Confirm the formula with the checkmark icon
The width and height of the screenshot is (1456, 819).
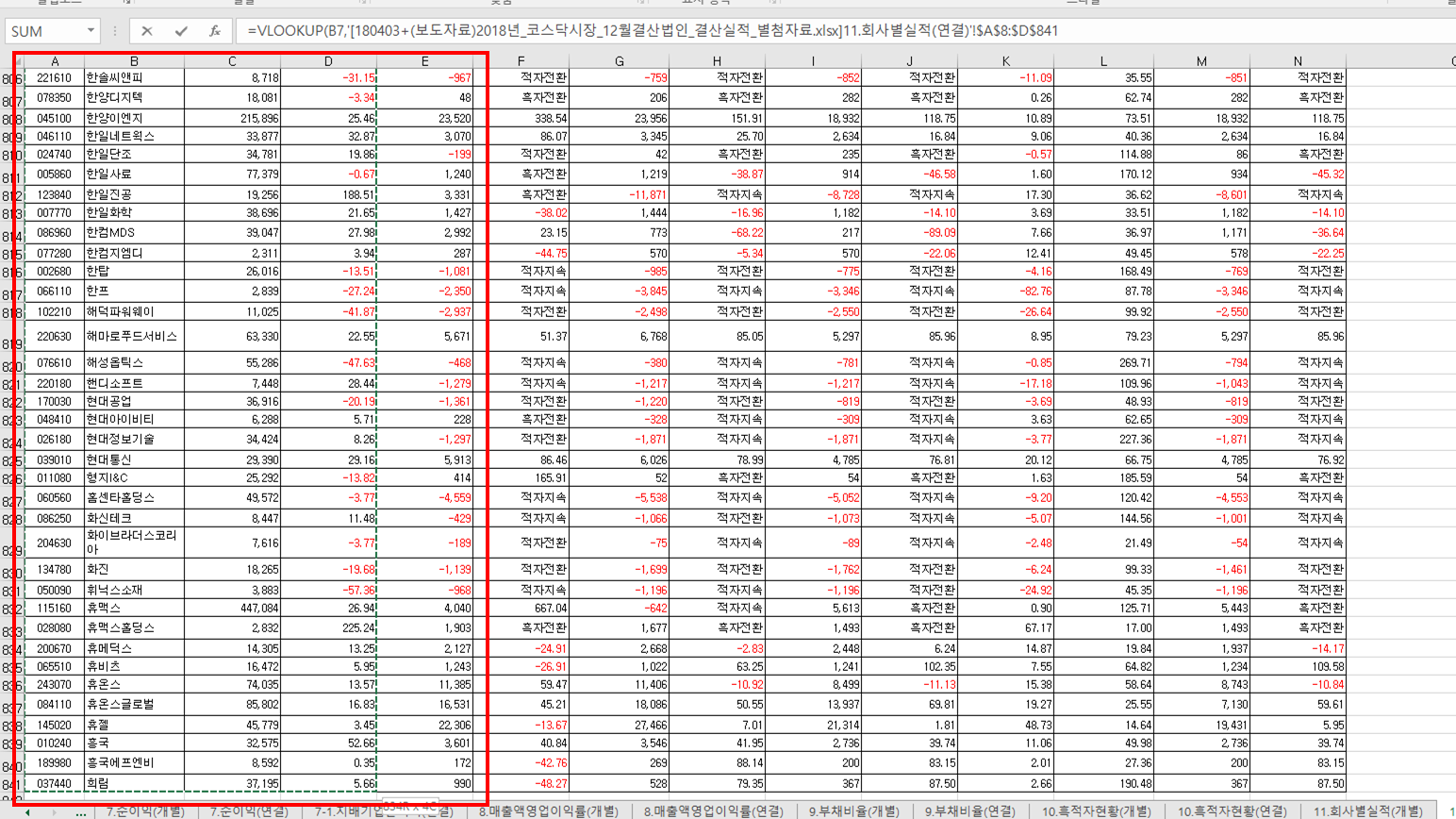click(180, 31)
